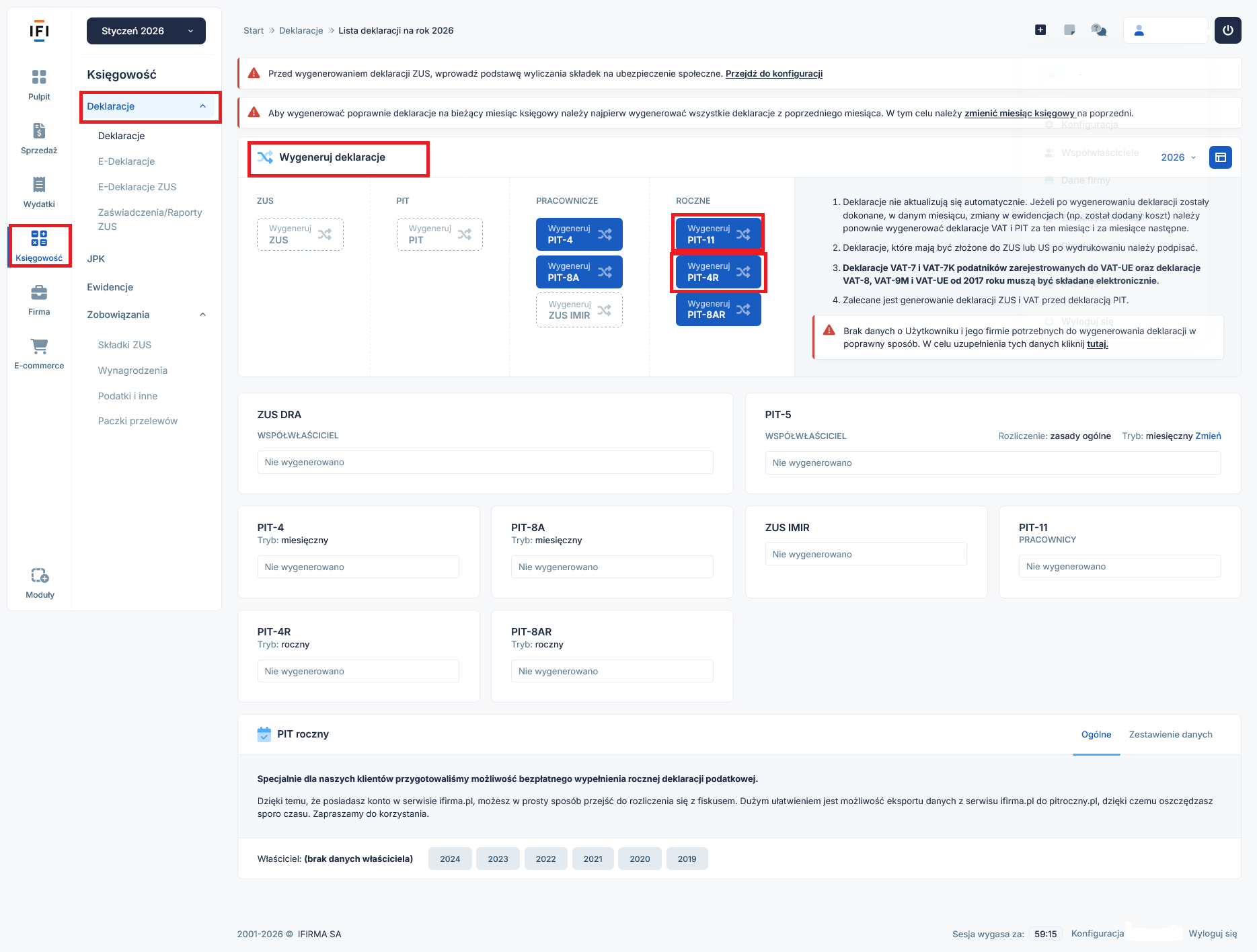Viewport: 1257px width, 952px height.
Task: Switch to Zestawienie danych tab
Action: [1170, 734]
